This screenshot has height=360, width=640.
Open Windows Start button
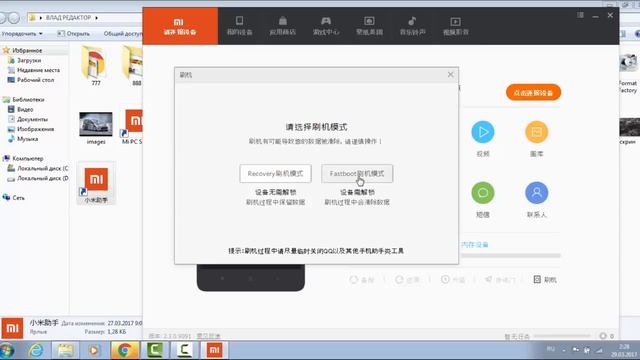[7, 350]
